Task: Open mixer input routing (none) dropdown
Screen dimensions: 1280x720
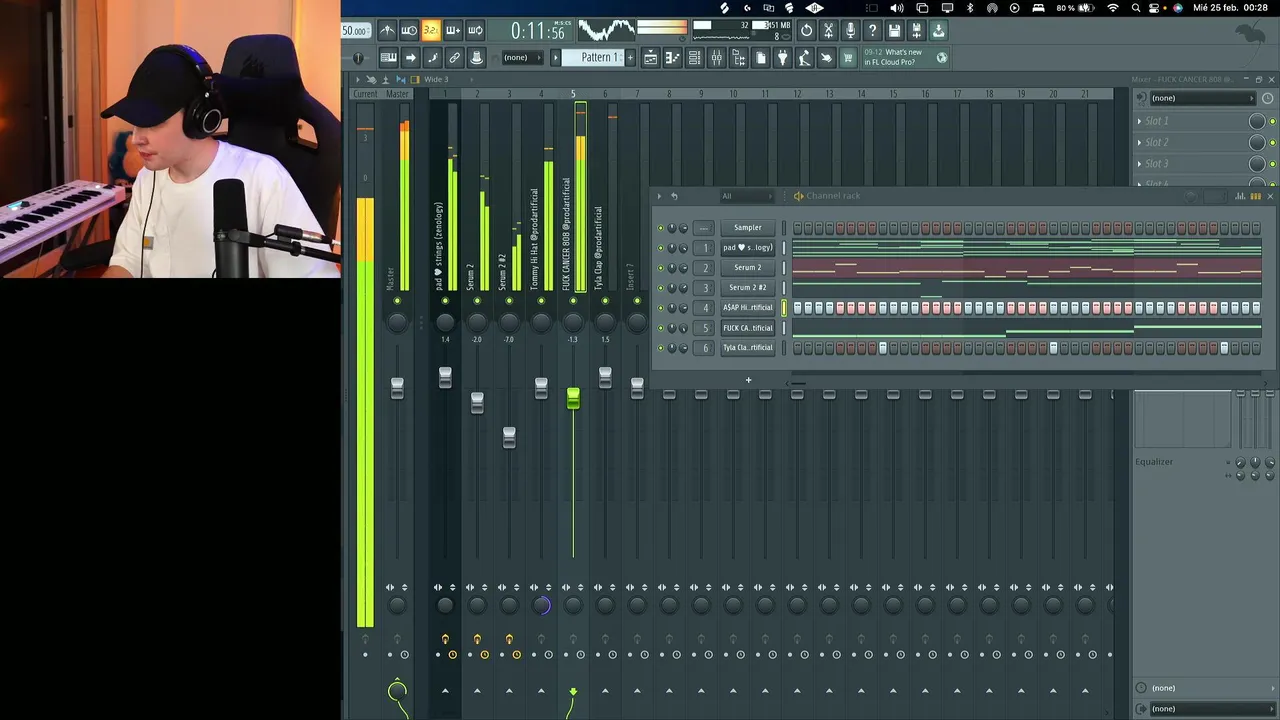Action: (1201, 98)
